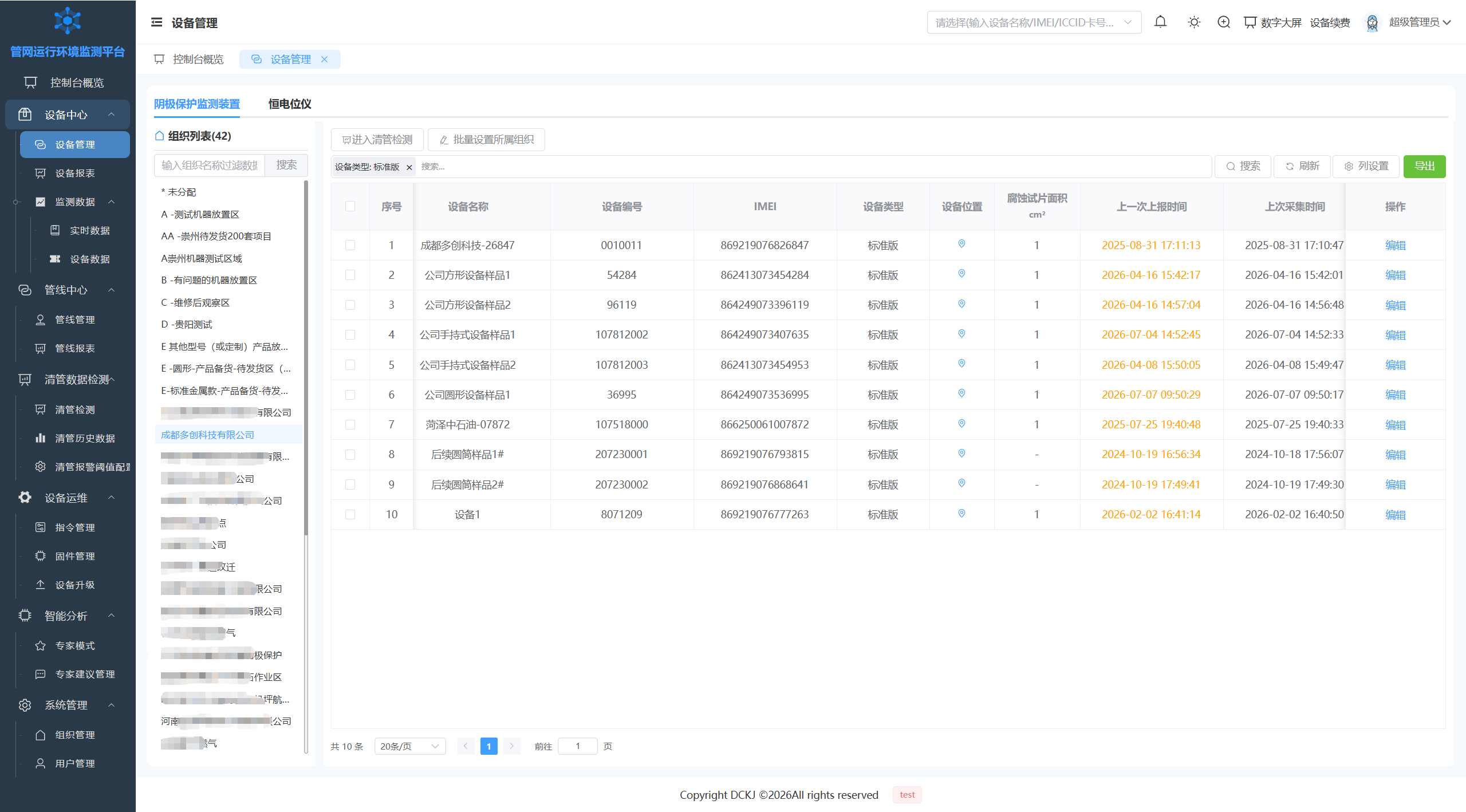Open location pin for 设备1 row
This screenshot has height=812, width=1466.
click(961, 514)
